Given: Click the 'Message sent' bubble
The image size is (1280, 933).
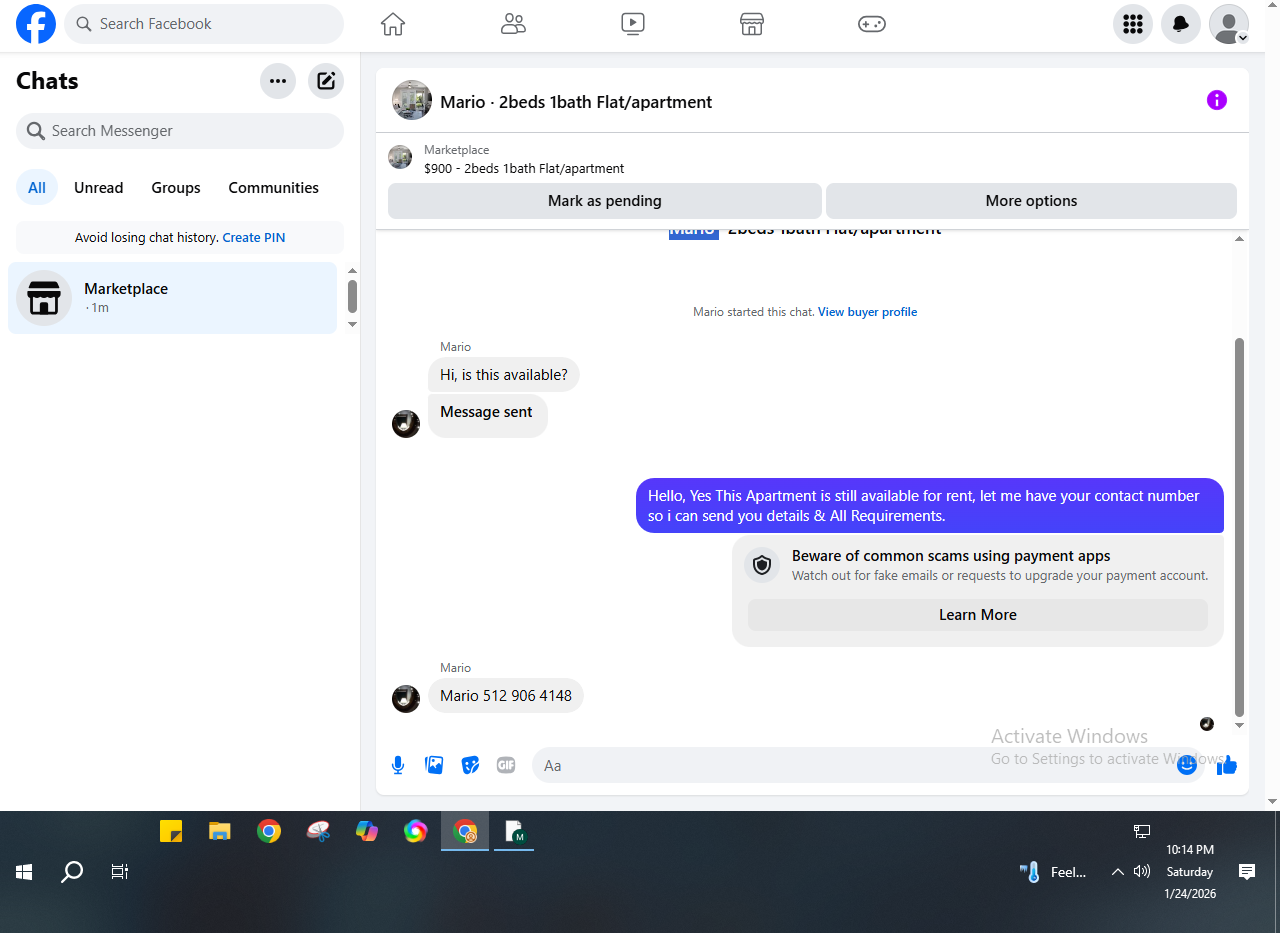Looking at the screenshot, I should [487, 415].
